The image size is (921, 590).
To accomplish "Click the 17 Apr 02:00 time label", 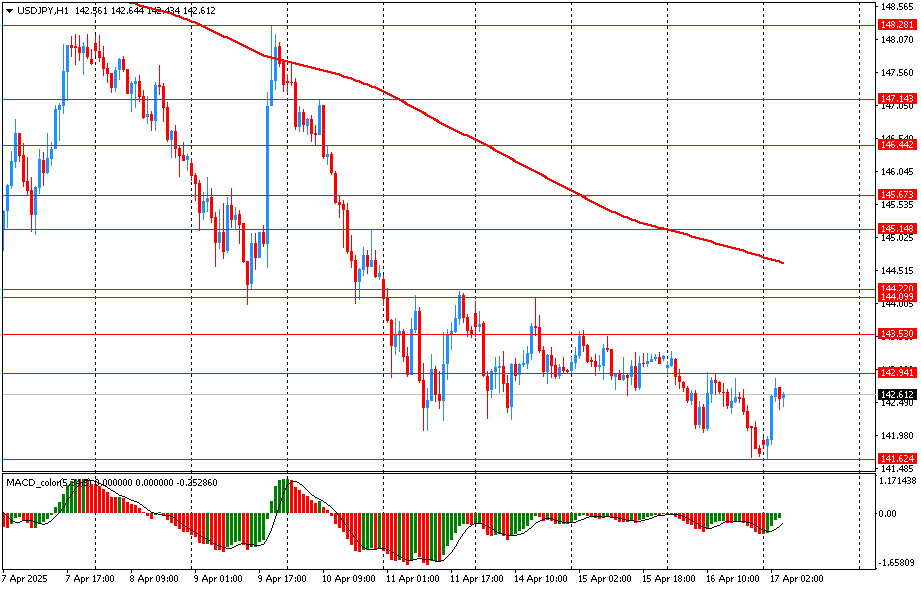I will [x=796, y=579].
